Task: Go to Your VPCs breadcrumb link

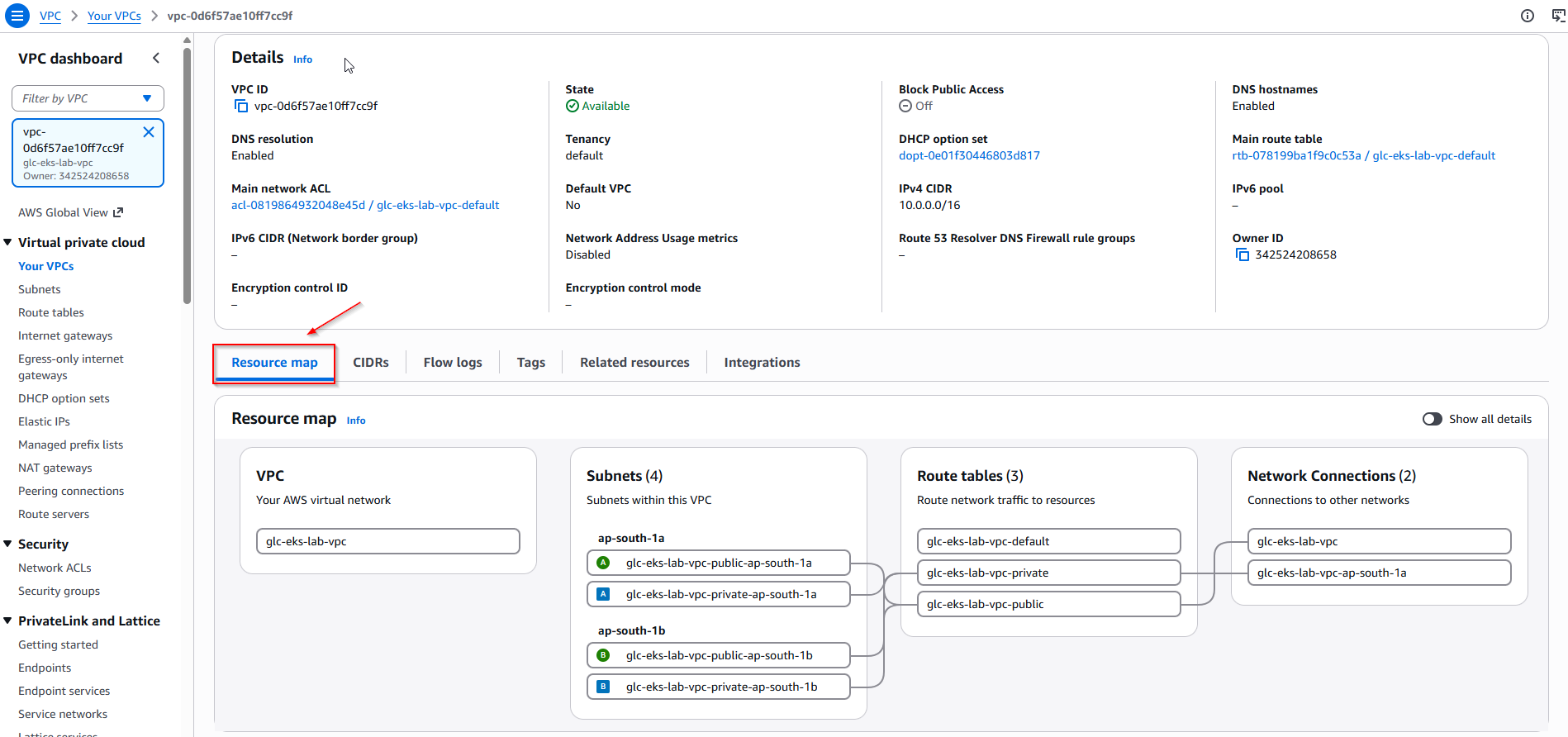Action: click(x=114, y=16)
